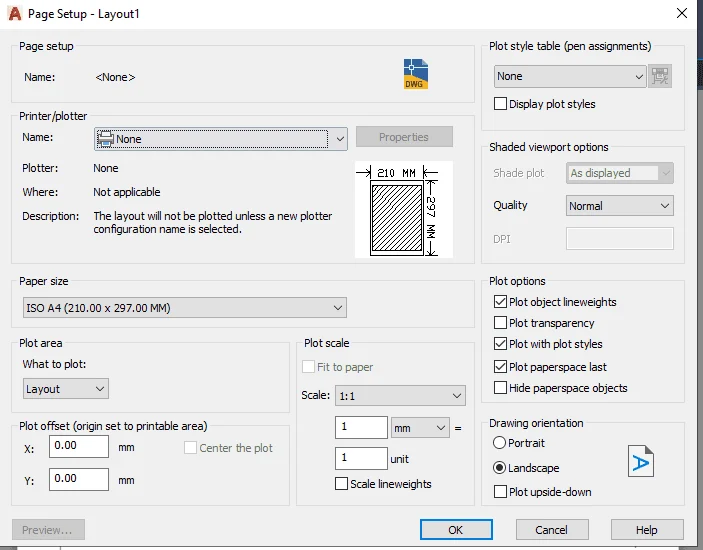
Task: Enable Hide paperspace objects
Action: click(x=500, y=388)
